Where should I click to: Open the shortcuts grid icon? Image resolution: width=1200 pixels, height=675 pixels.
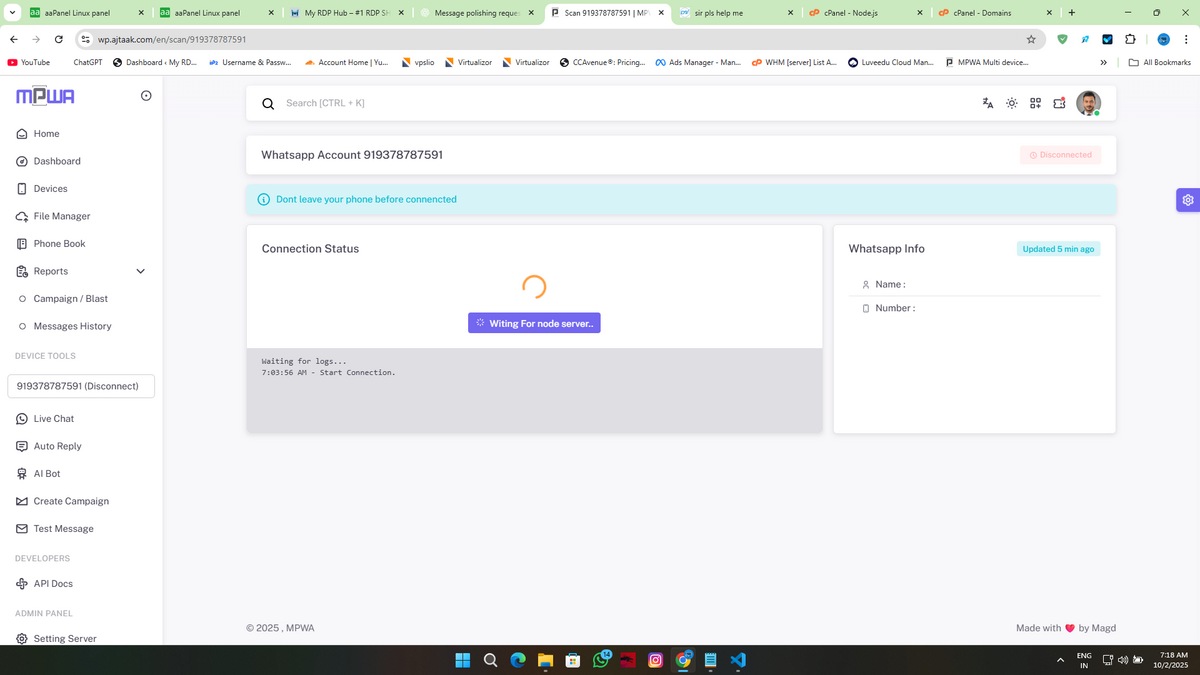pos(1035,103)
